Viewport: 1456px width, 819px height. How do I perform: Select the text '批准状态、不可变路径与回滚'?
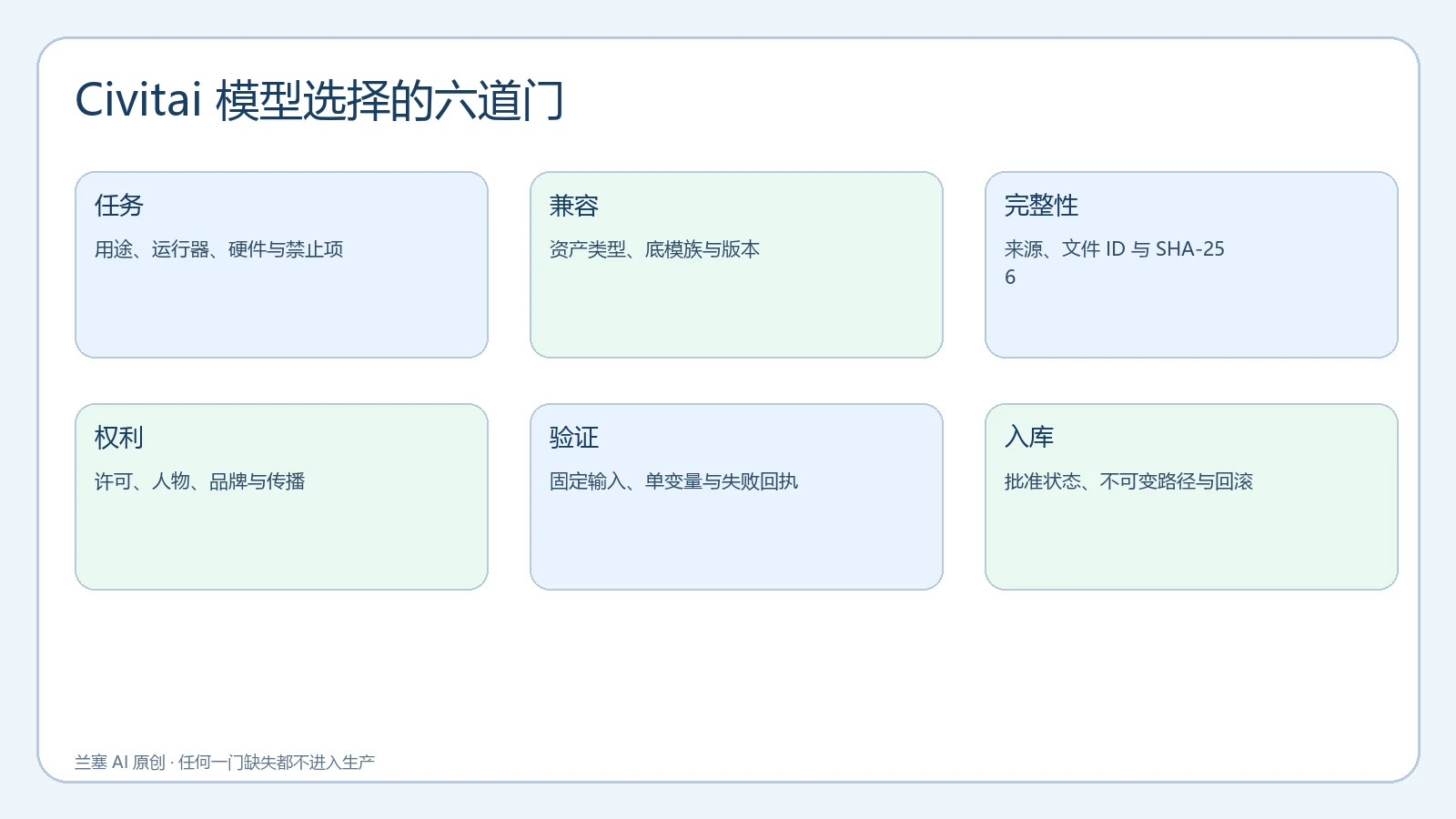coord(1128,481)
